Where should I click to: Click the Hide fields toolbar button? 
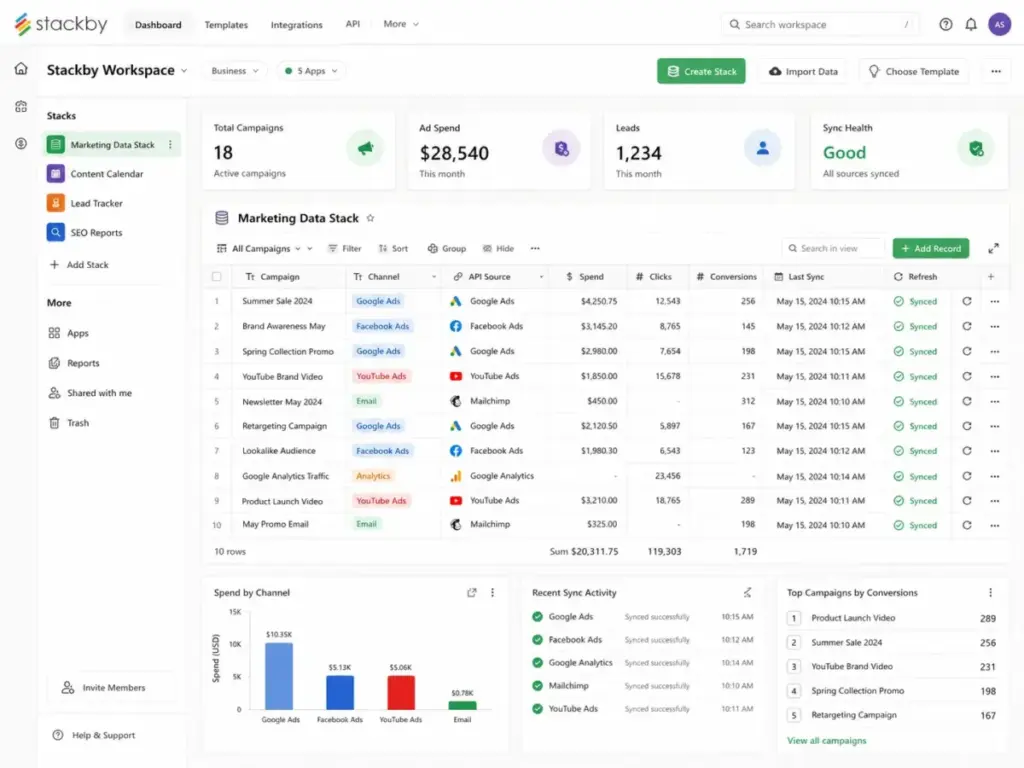click(498, 248)
